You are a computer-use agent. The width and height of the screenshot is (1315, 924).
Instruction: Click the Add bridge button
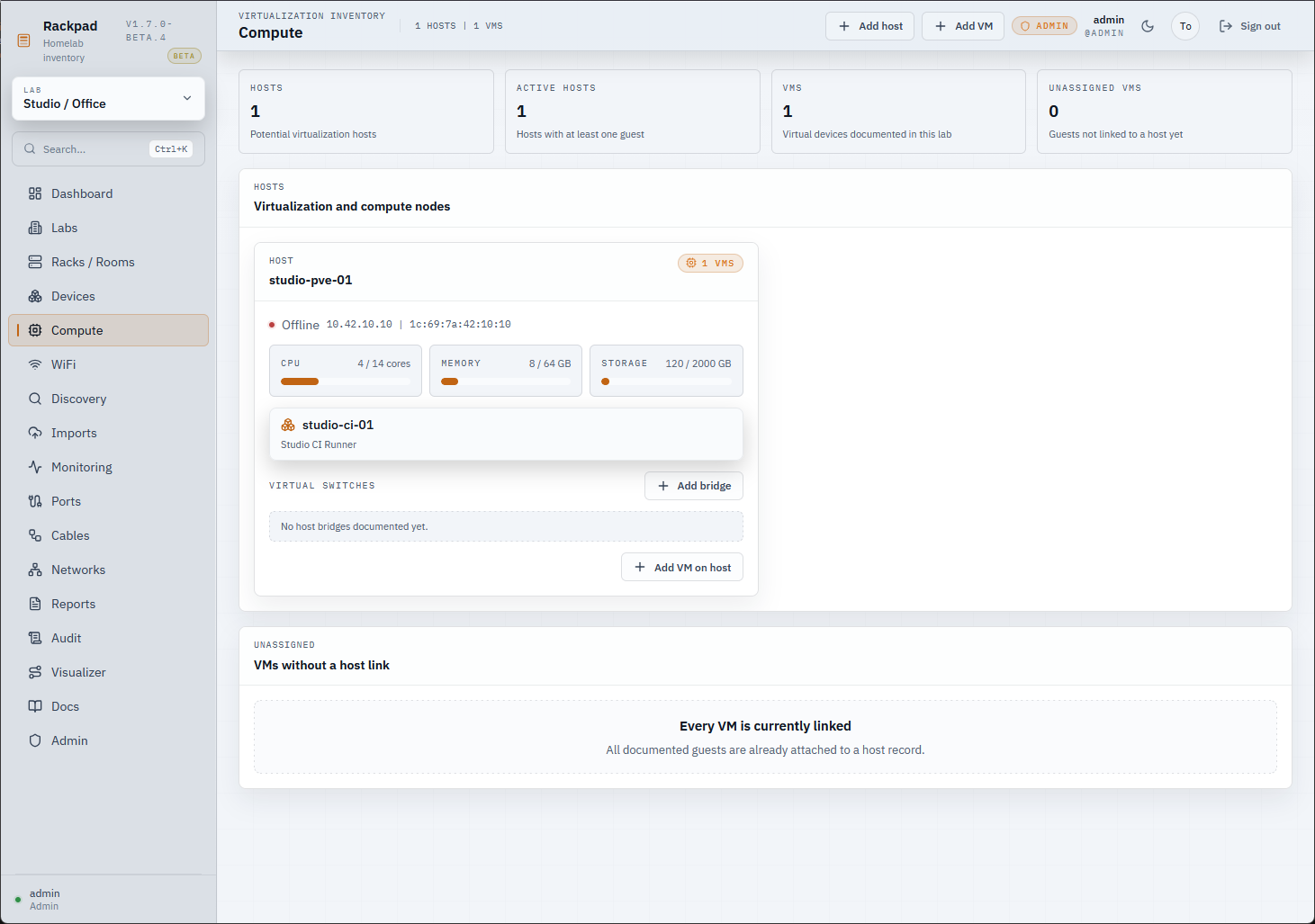point(694,486)
